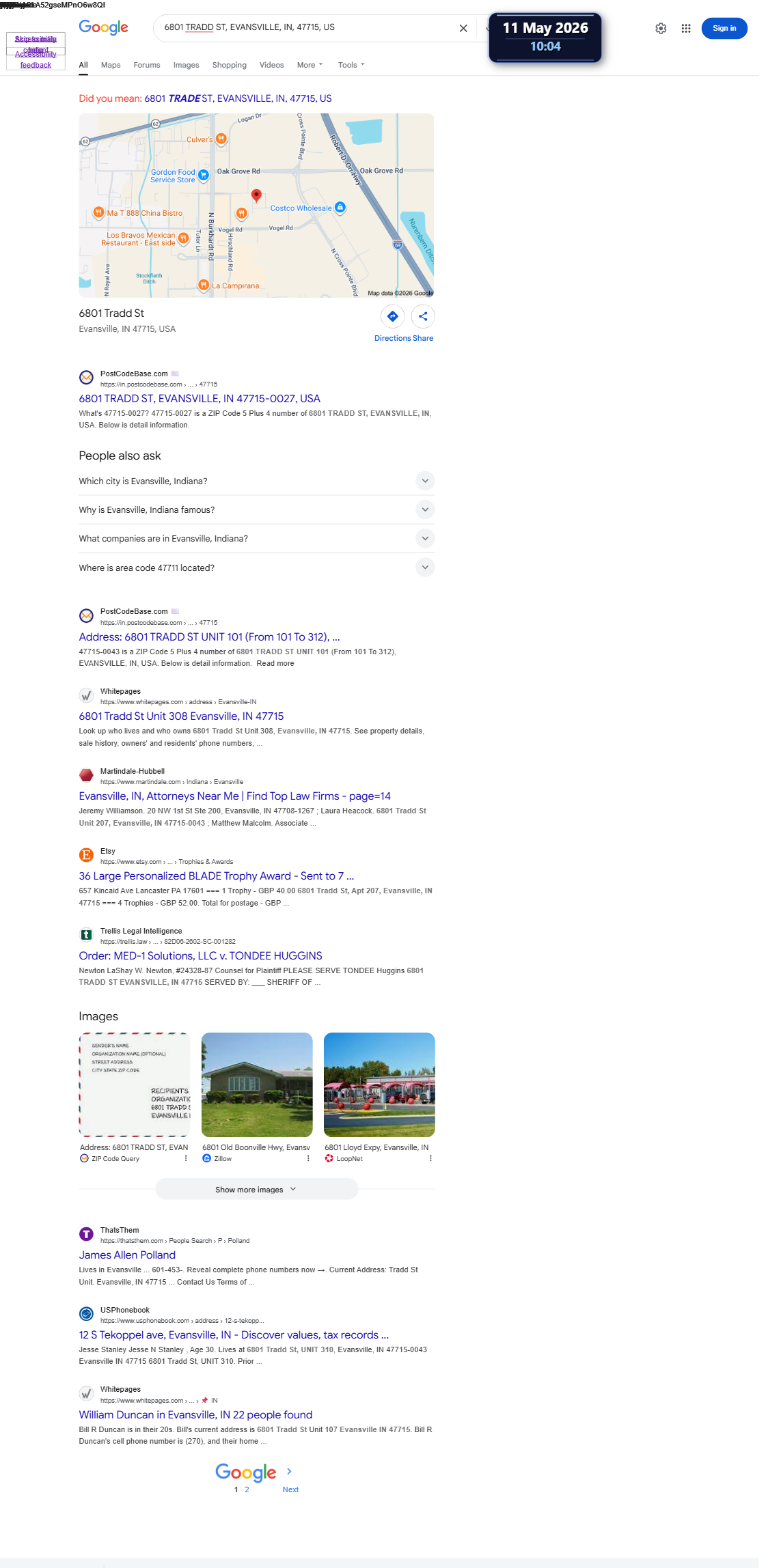Click the Sign in button
The image size is (768, 1568).
(724, 28)
